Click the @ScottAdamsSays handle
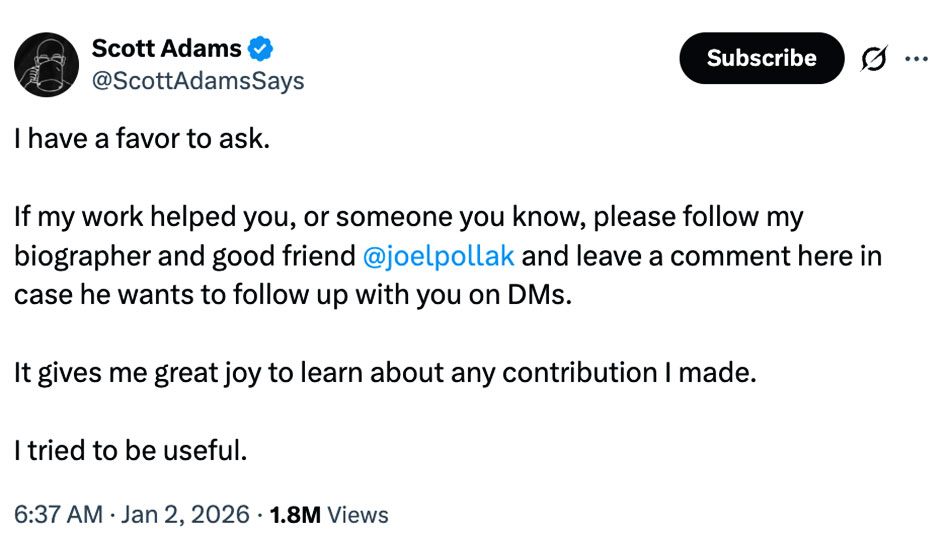 (198, 81)
